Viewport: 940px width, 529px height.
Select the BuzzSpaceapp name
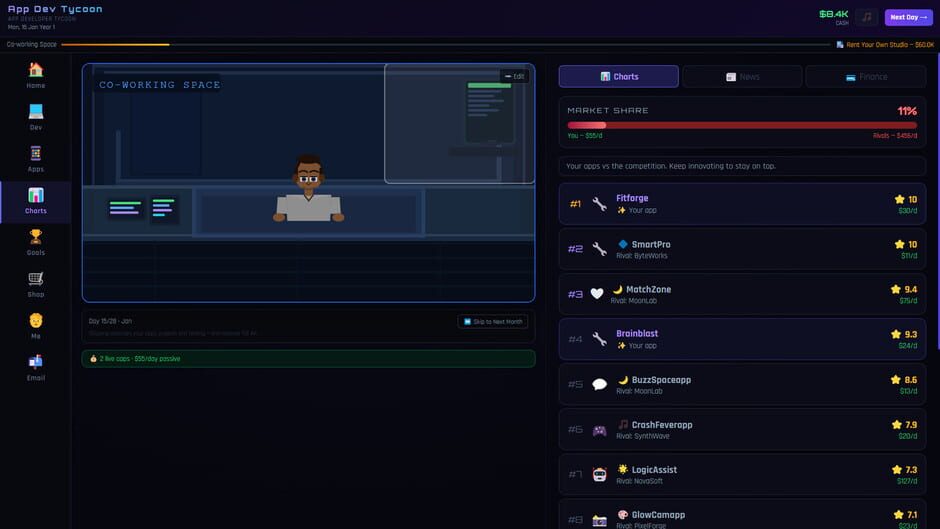coord(661,380)
